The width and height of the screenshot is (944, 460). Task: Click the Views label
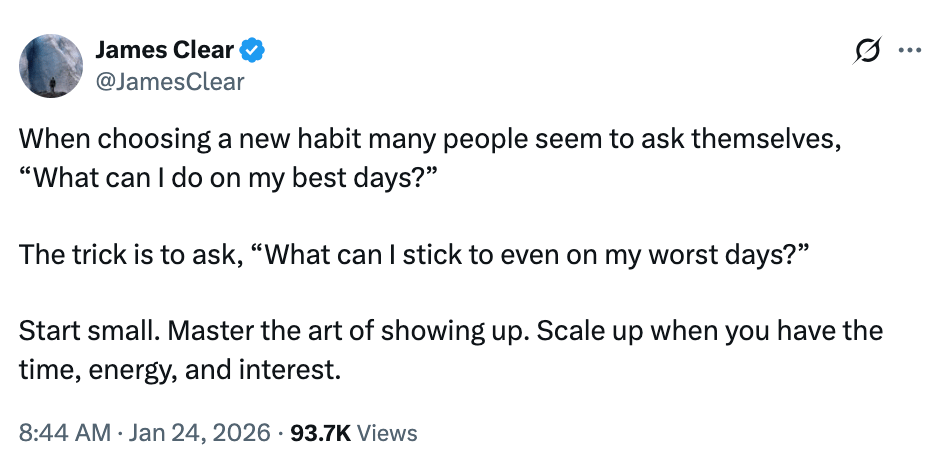click(386, 433)
